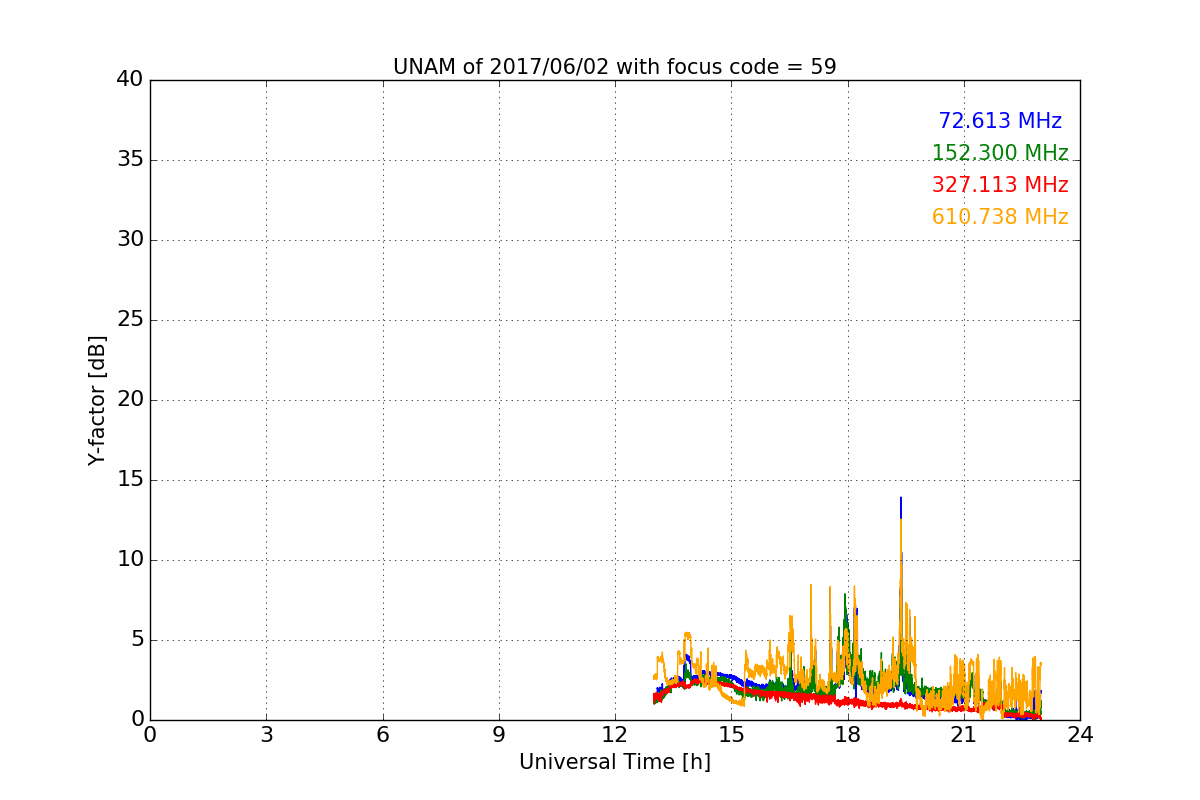Click the y-axis tick label 10
Image resolution: width=1200 pixels, height=800 pixels.
(x=130, y=560)
